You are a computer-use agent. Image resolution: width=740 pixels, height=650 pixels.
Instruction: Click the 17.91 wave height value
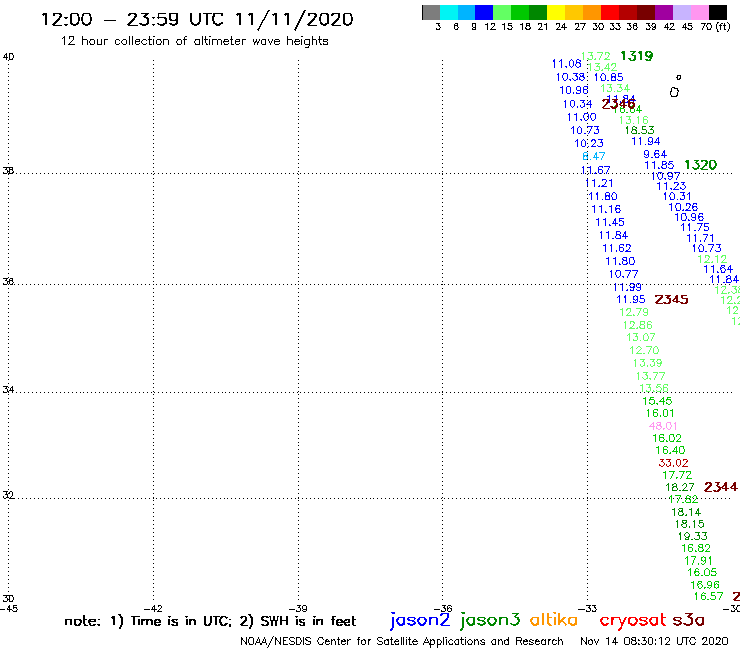tap(698, 560)
